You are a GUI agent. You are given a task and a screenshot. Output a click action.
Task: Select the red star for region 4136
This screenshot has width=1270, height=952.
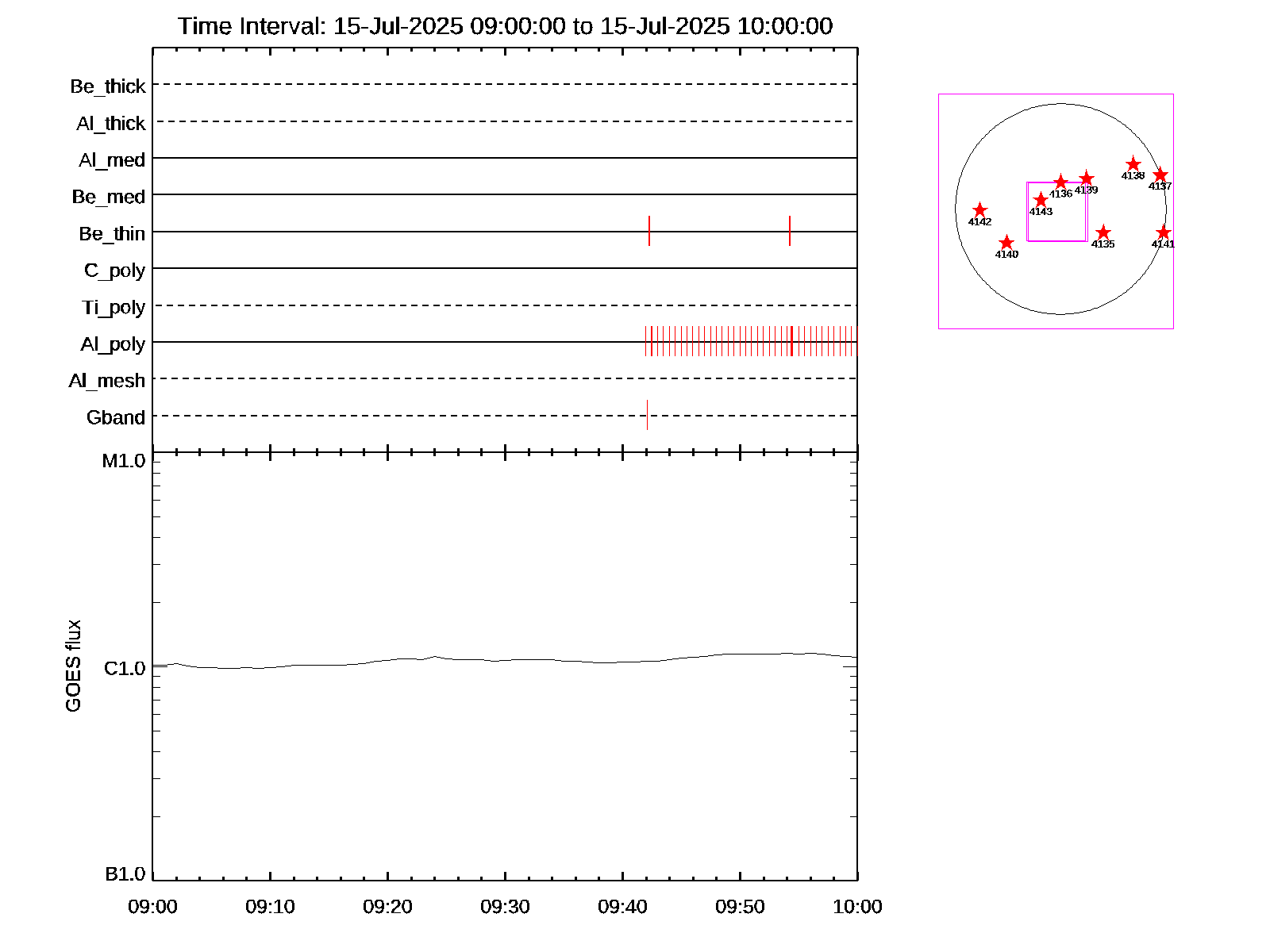tap(1060, 182)
